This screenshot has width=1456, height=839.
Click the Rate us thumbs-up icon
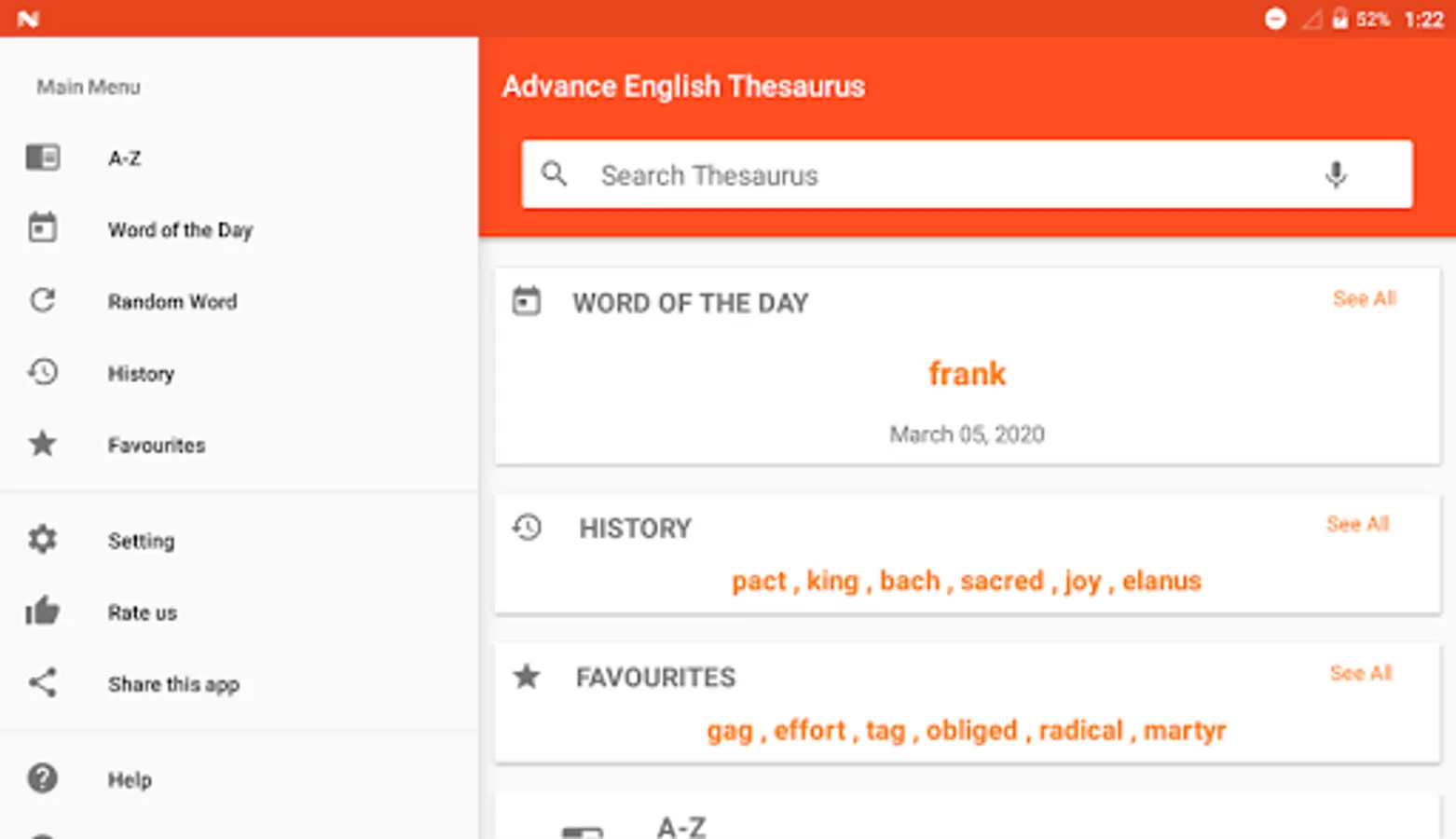click(43, 612)
